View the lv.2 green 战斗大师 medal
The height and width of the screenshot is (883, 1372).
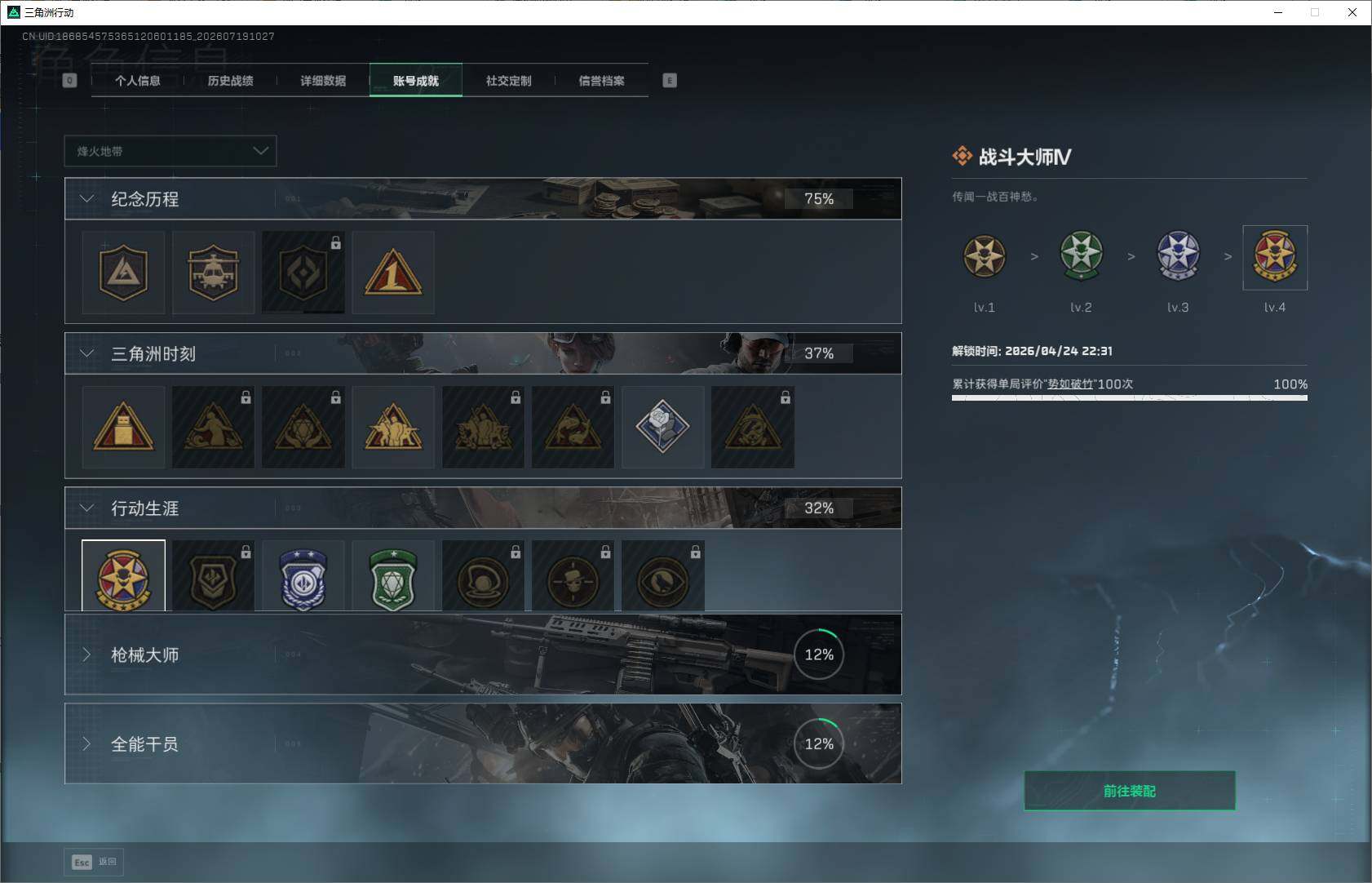tap(1081, 256)
